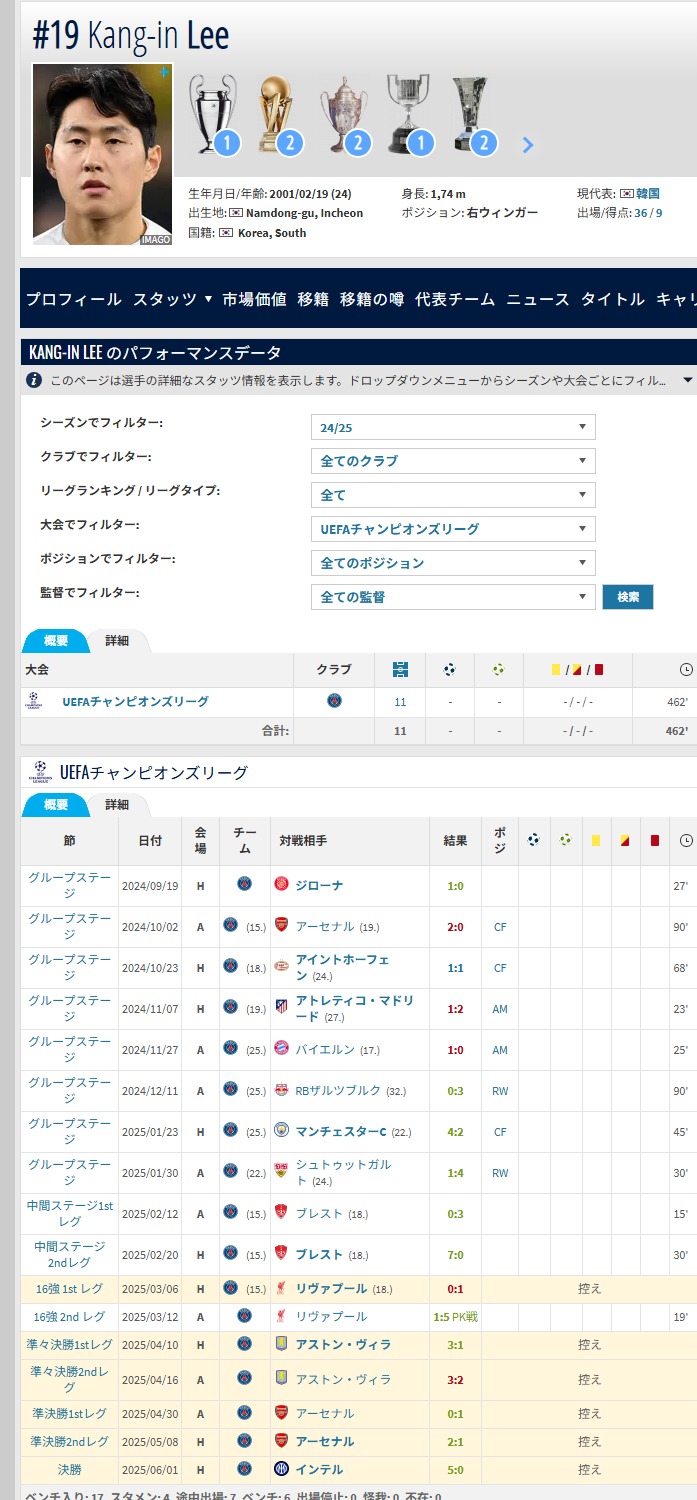The height and width of the screenshot is (1500, 697).
Task: Click the plus icon on the portrait
Action: point(164,72)
